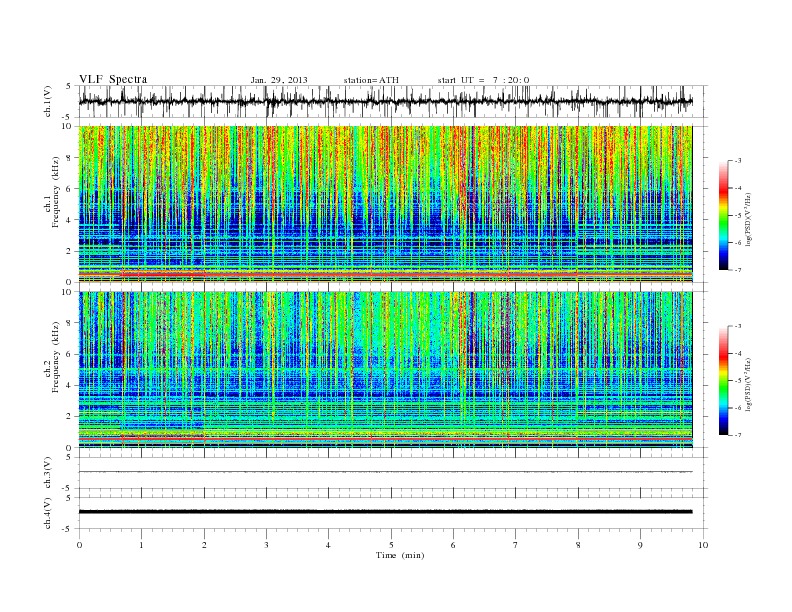Image resolution: width=792 pixels, height=612 pixels.
Task: Click time axis tick label '7'
Action: [x=516, y=545]
